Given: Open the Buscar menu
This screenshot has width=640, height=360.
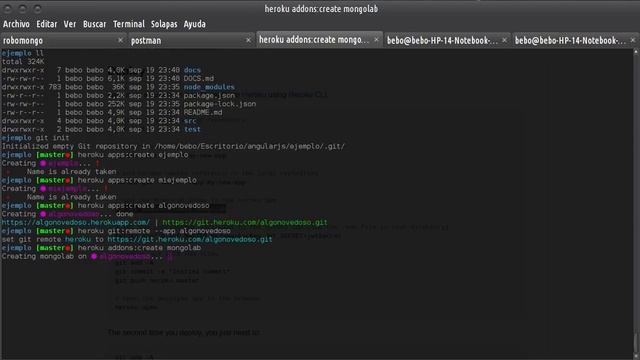Looking at the screenshot, I should click(x=95, y=24).
